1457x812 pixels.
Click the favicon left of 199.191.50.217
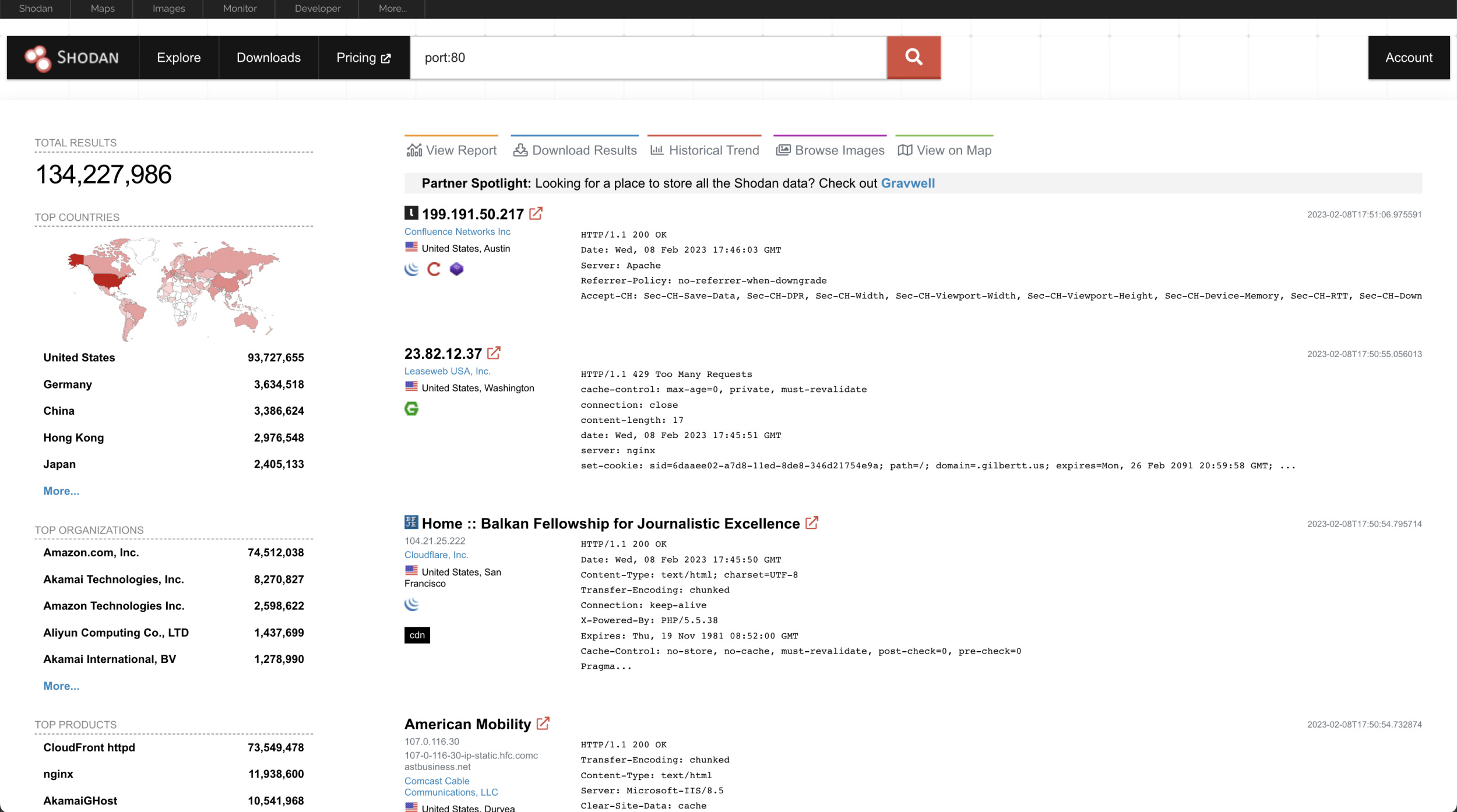(411, 213)
